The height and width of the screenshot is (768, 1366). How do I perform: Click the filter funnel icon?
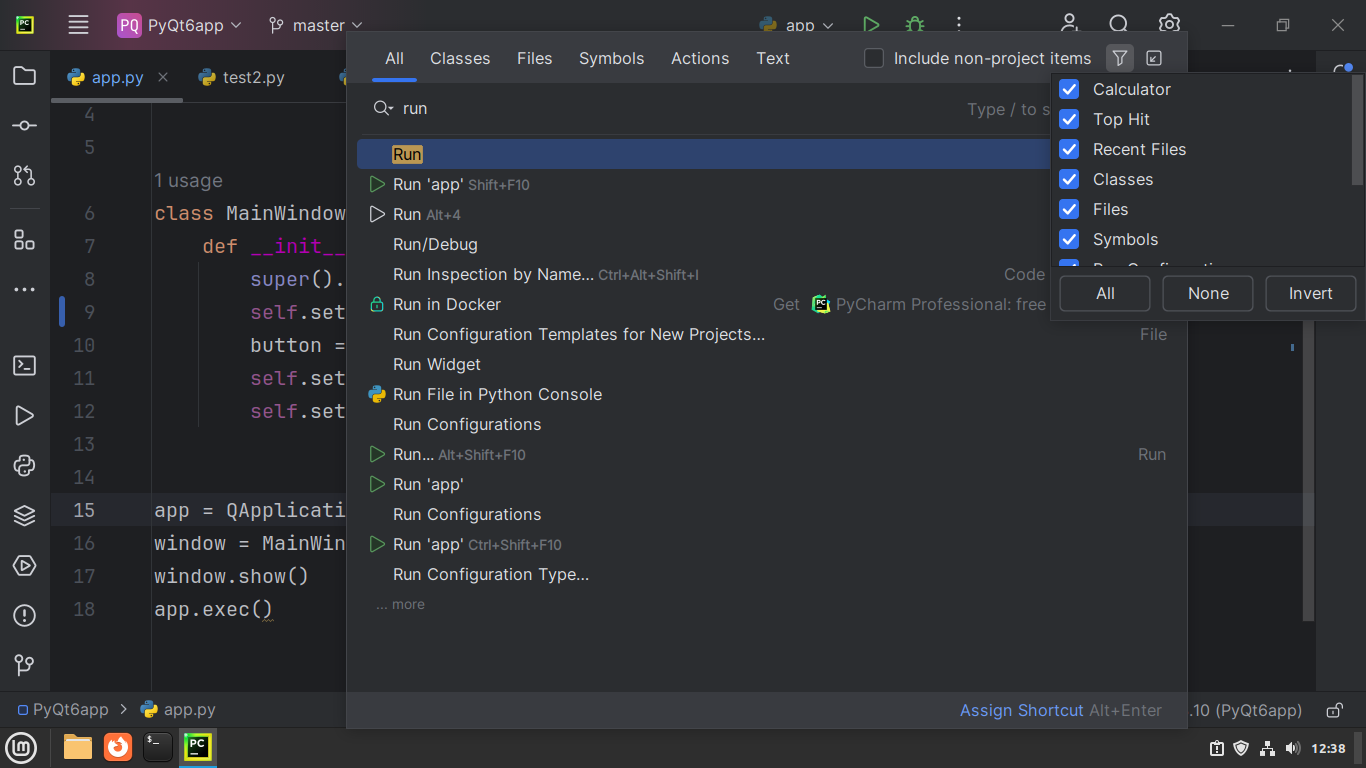tap(1120, 58)
